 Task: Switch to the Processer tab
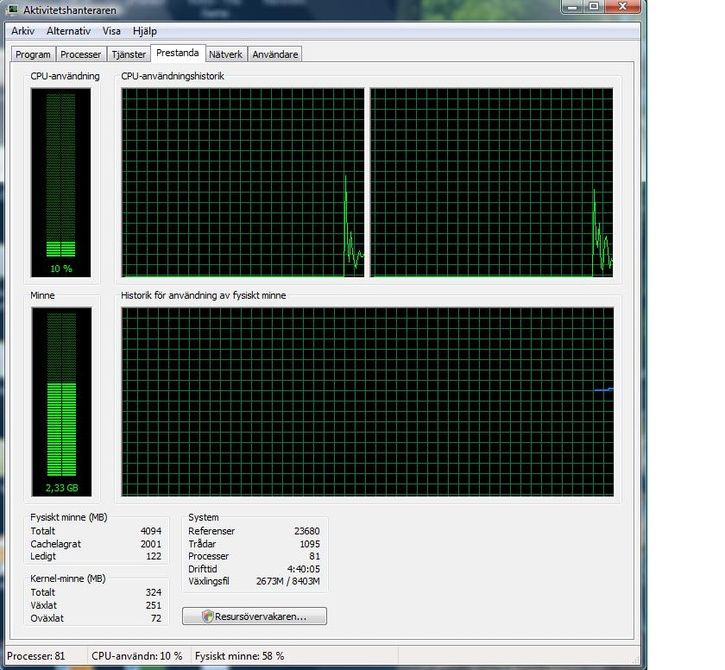point(80,54)
